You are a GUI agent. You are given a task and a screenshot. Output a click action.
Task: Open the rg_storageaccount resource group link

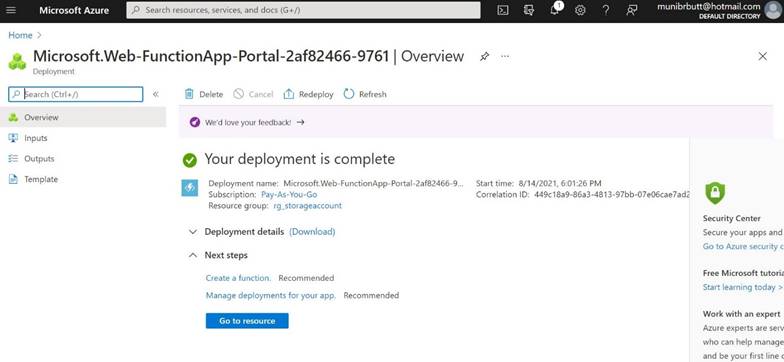pyautogui.click(x=308, y=206)
